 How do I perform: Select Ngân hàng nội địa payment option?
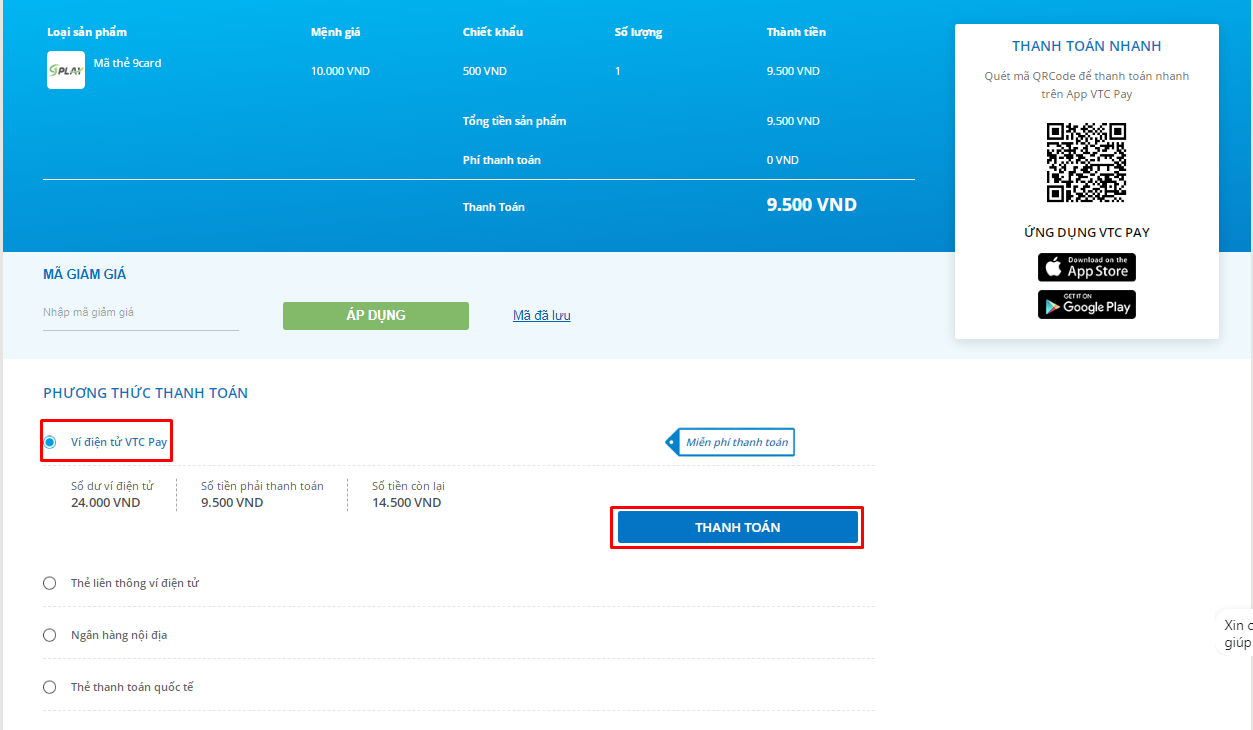pyautogui.click(x=50, y=635)
